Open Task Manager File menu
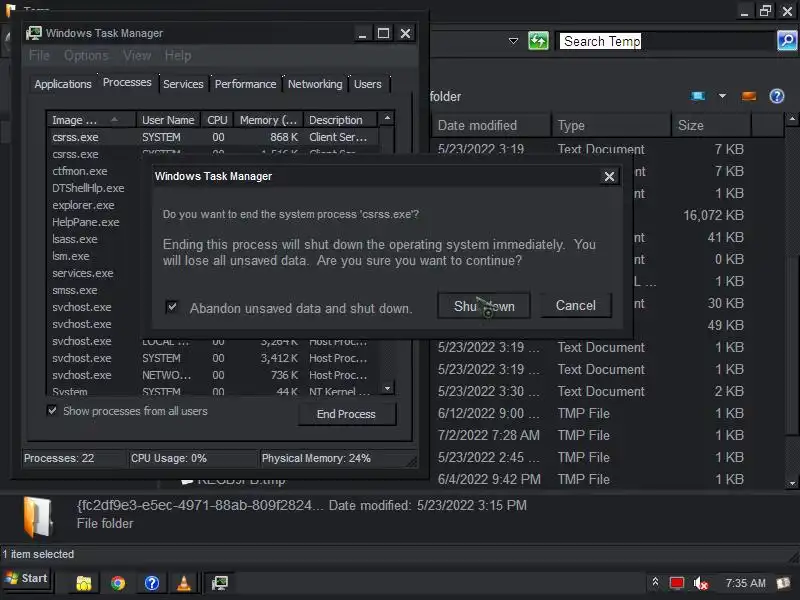This screenshot has width=800, height=600. (39, 55)
